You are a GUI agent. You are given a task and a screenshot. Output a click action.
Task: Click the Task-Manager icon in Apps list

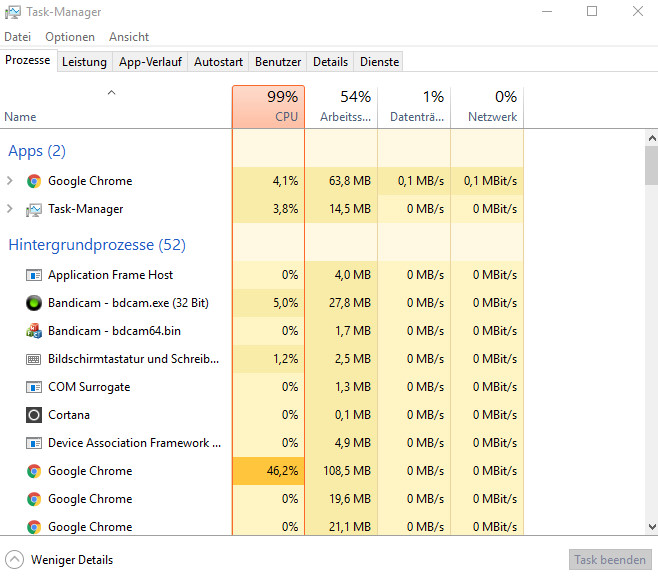[x=34, y=209]
